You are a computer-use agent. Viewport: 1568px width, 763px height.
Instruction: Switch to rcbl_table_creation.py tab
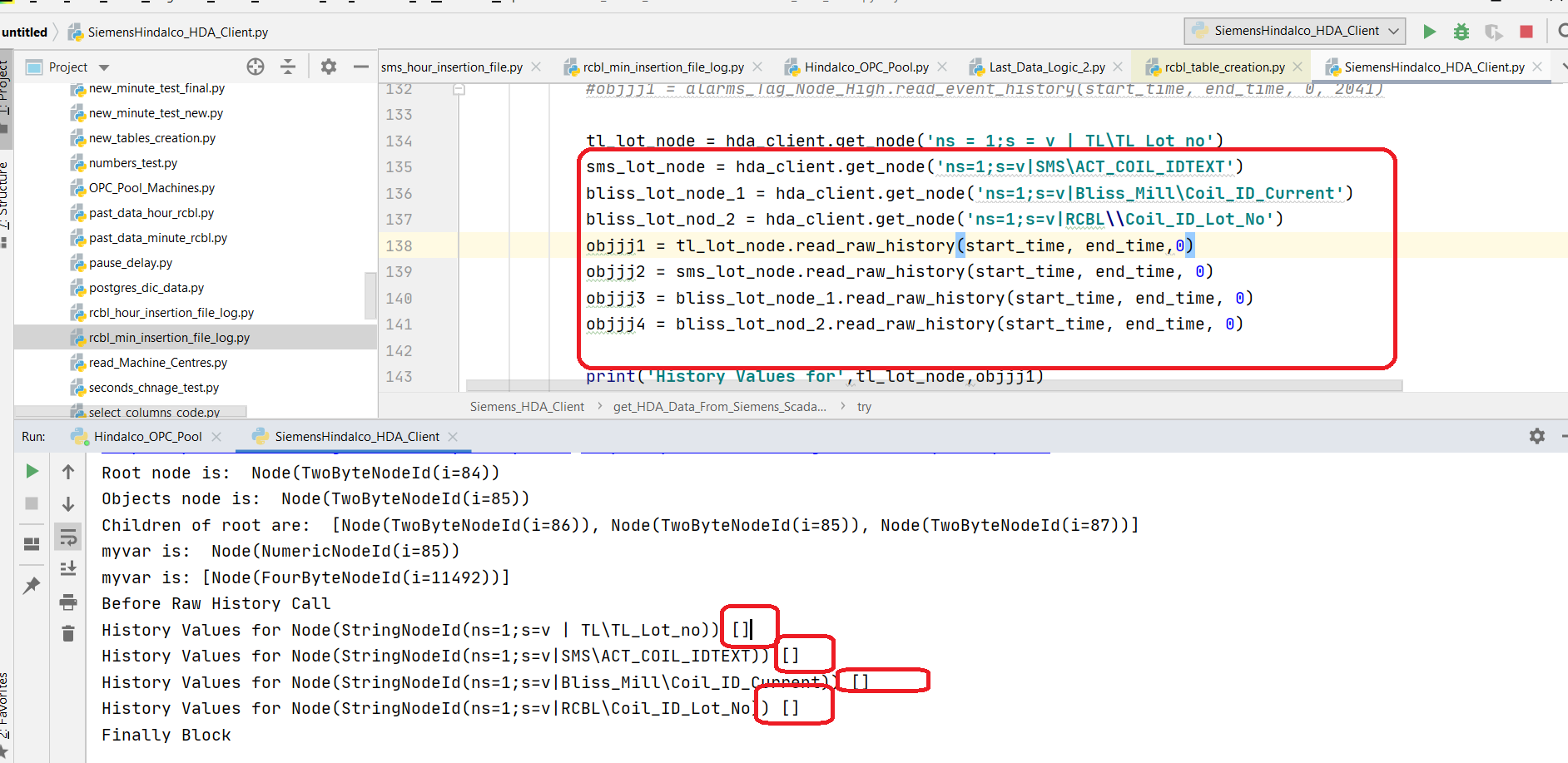coord(1224,67)
